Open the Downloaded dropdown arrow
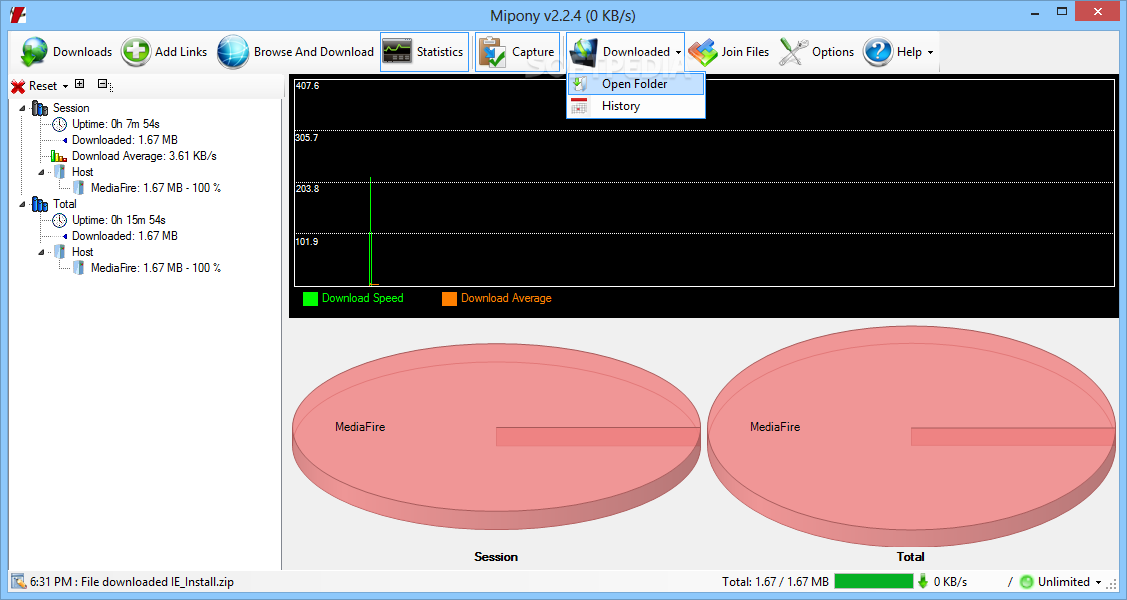The width and height of the screenshot is (1127, 600). 678,52
